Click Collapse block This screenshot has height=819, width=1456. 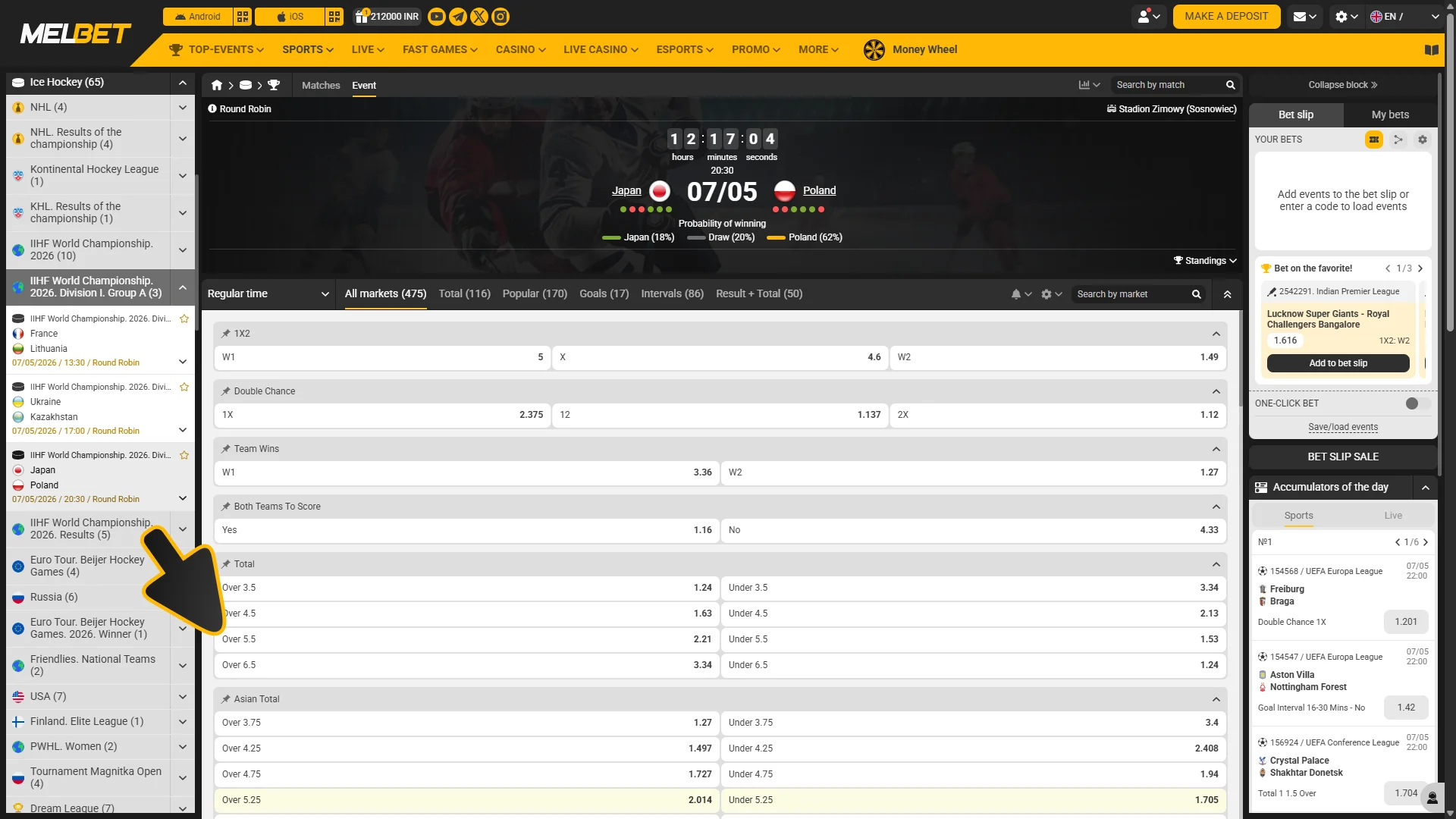(1342, 85)
